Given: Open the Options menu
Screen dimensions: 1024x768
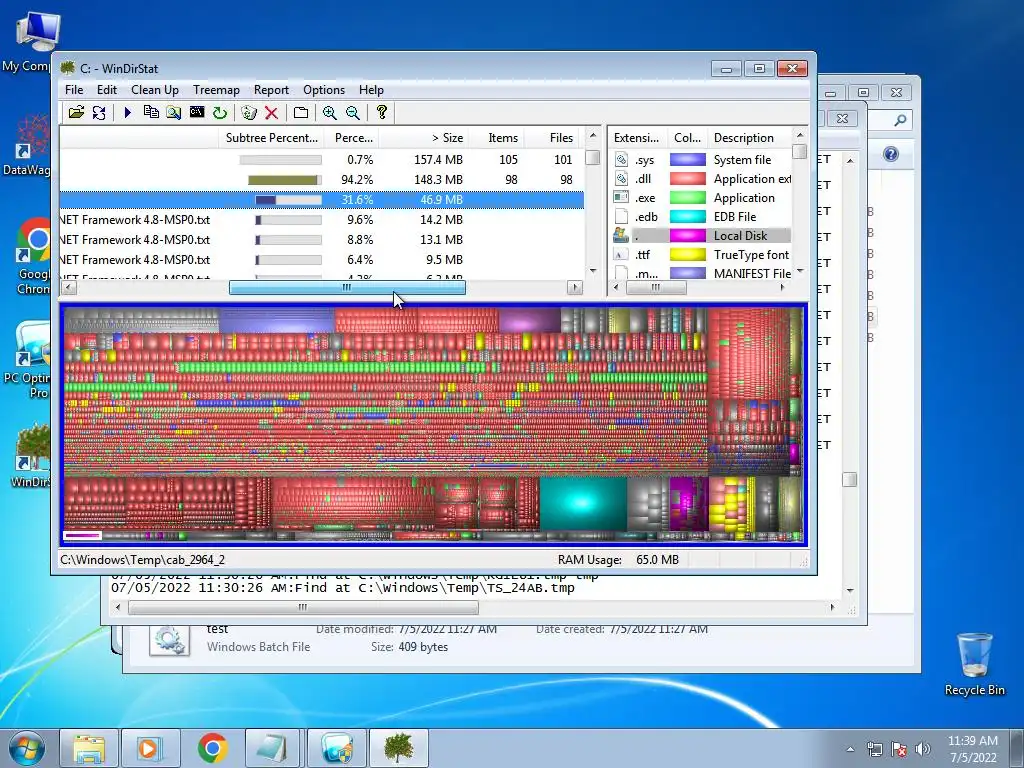Looking at the screenshot, I should tap(324, 90).
